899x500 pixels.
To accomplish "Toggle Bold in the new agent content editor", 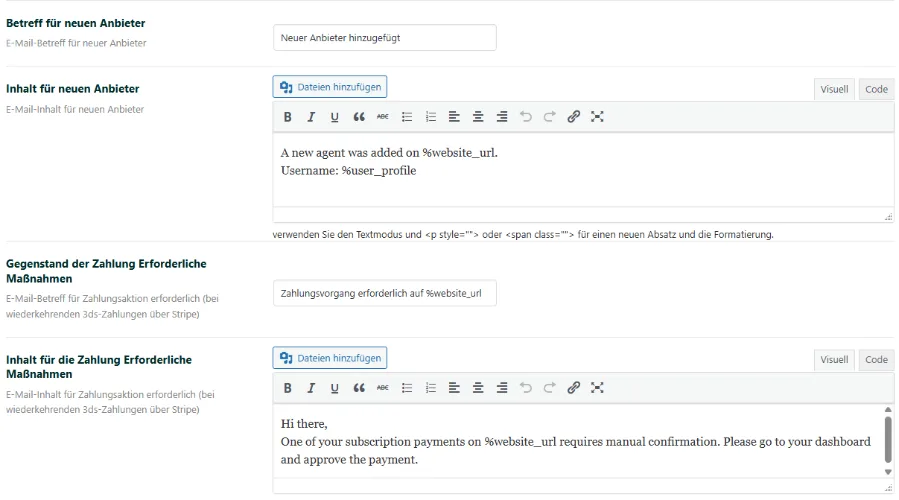I will pos(287,117).
